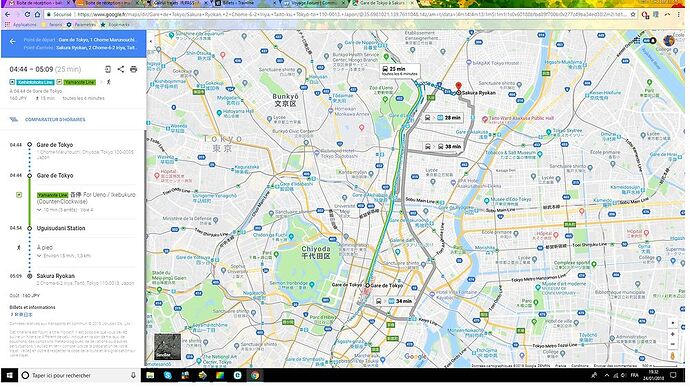Open Chrome from the Windows taskbar

click(255, 376)
